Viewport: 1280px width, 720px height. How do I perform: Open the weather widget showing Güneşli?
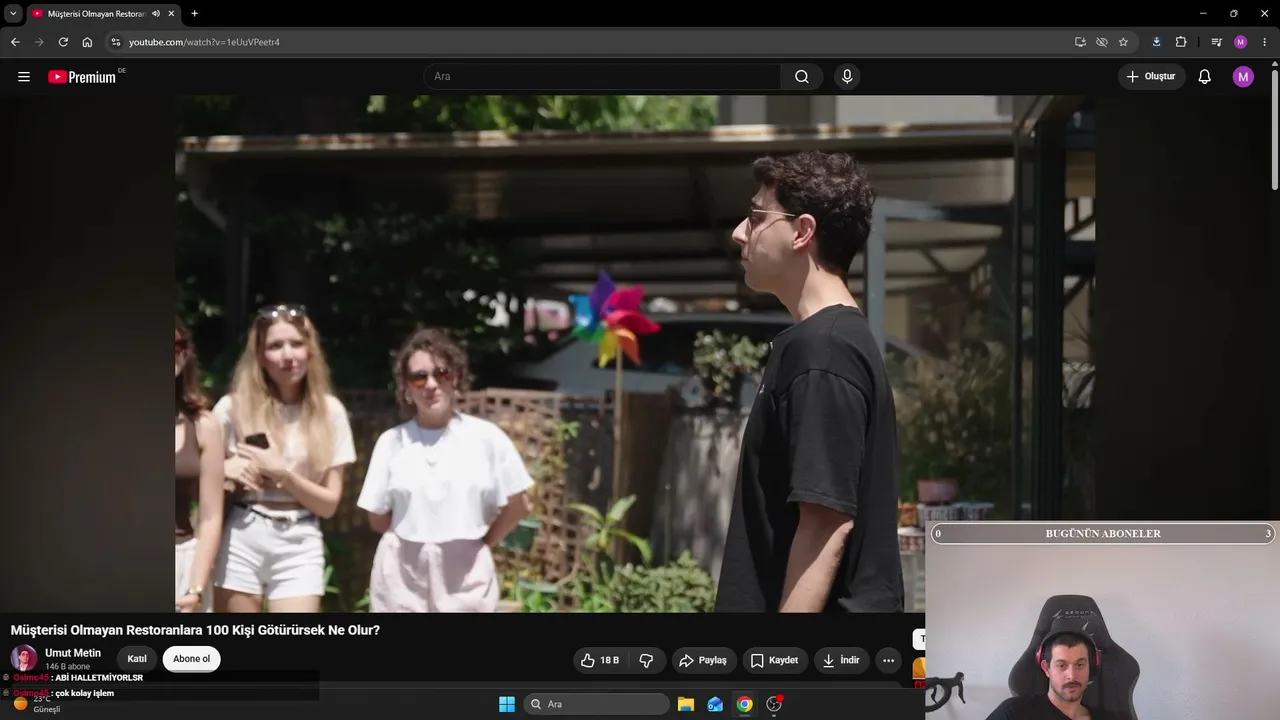click(x=37, y=704)
